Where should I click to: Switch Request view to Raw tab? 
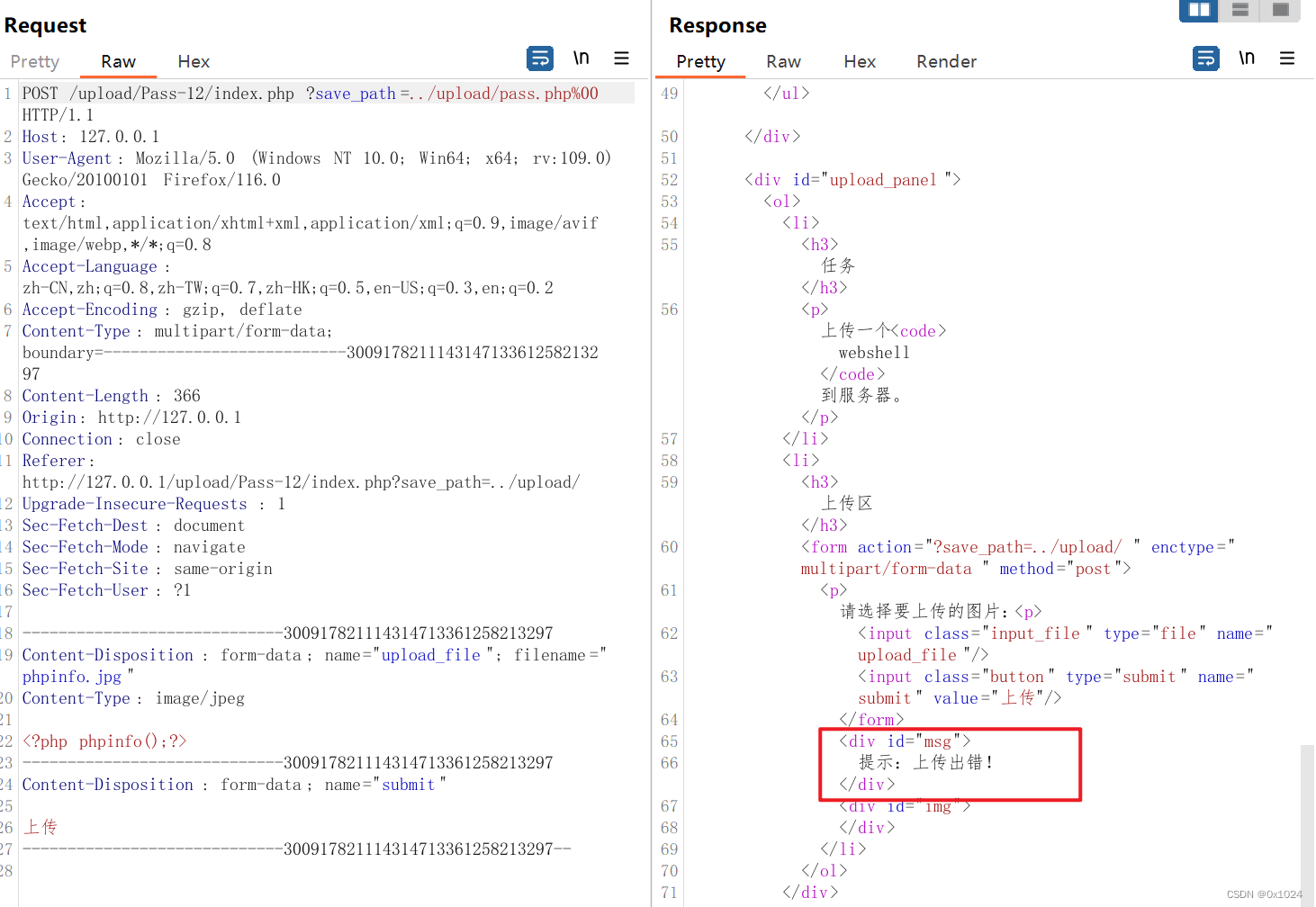click(x=118, y=61)
